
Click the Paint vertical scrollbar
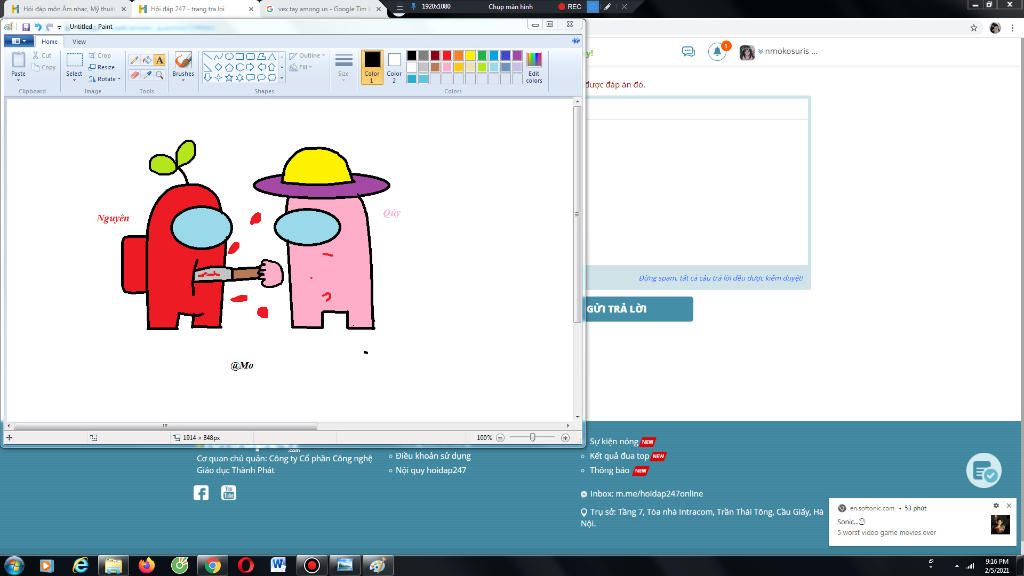pyautogui.click(x=577, y=214)
